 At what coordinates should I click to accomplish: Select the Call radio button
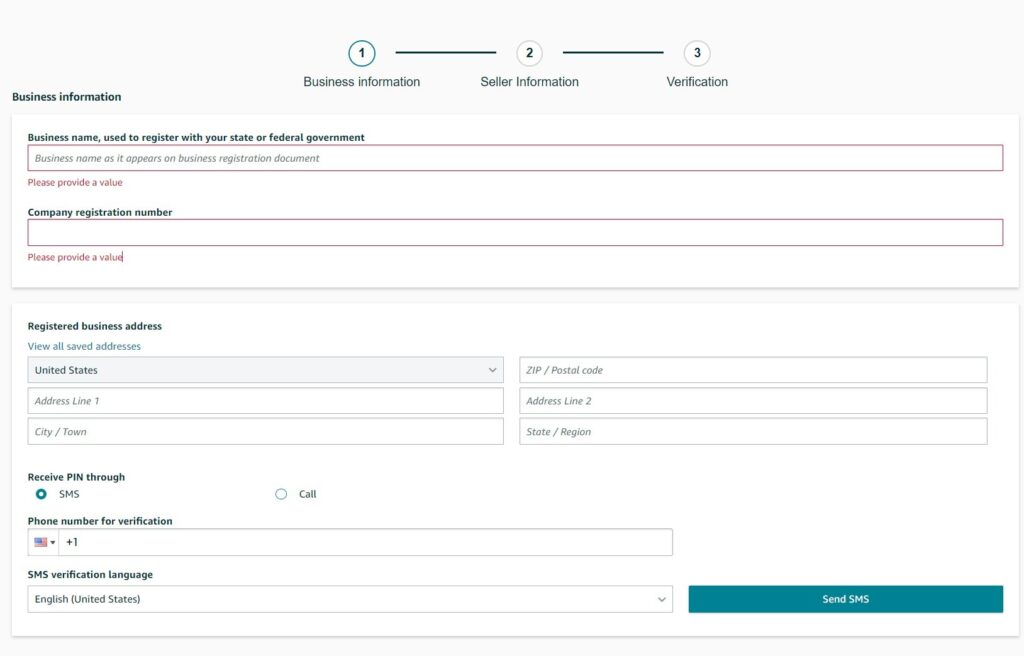click(281, 493)
